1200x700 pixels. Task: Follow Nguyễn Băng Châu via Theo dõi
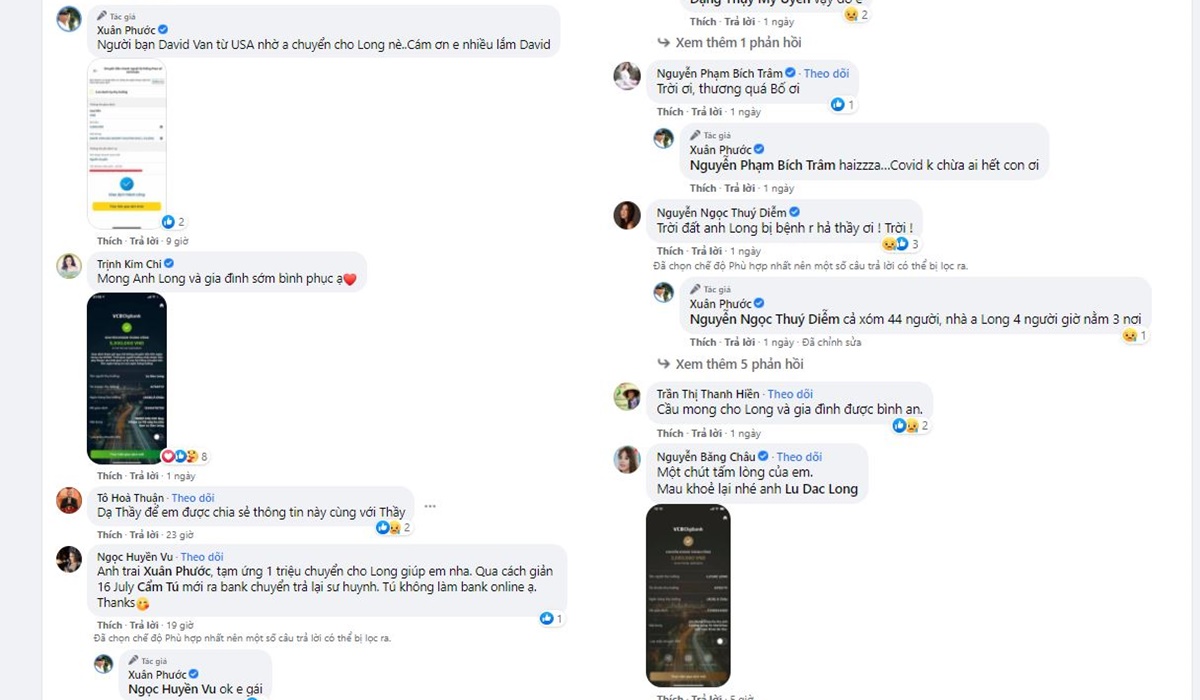pyautogui.click(x=804, y=457)
